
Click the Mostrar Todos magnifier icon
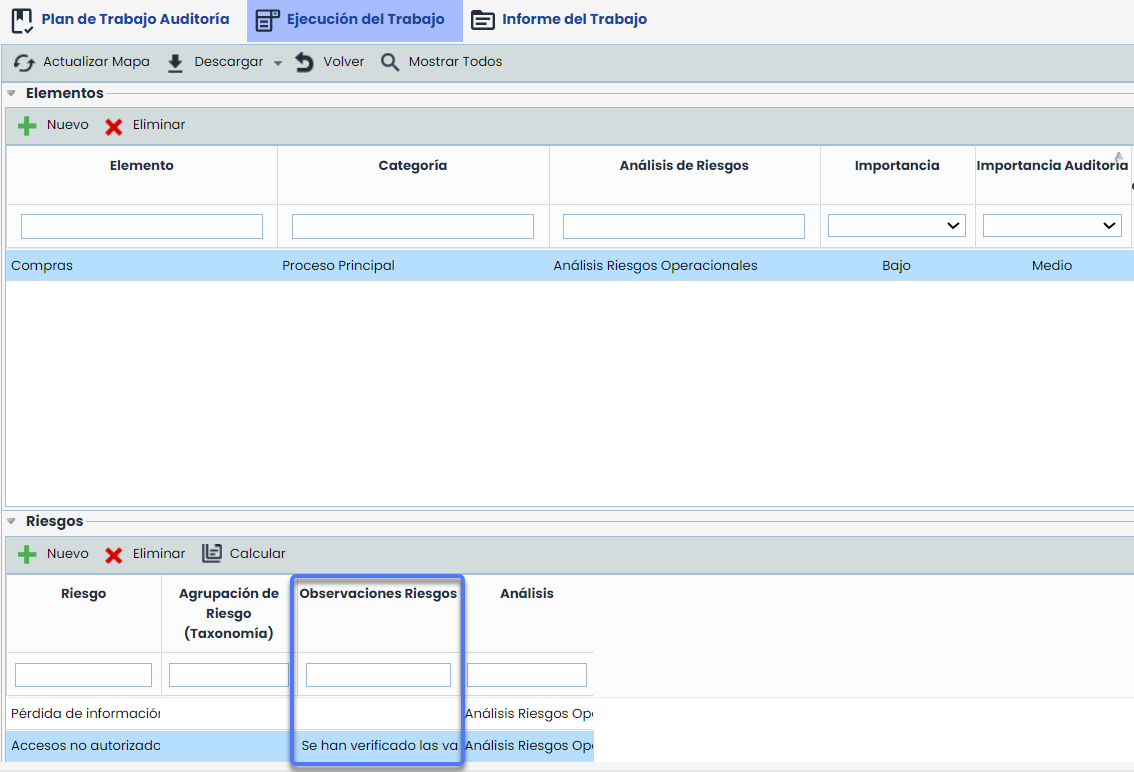click(390, 62)
